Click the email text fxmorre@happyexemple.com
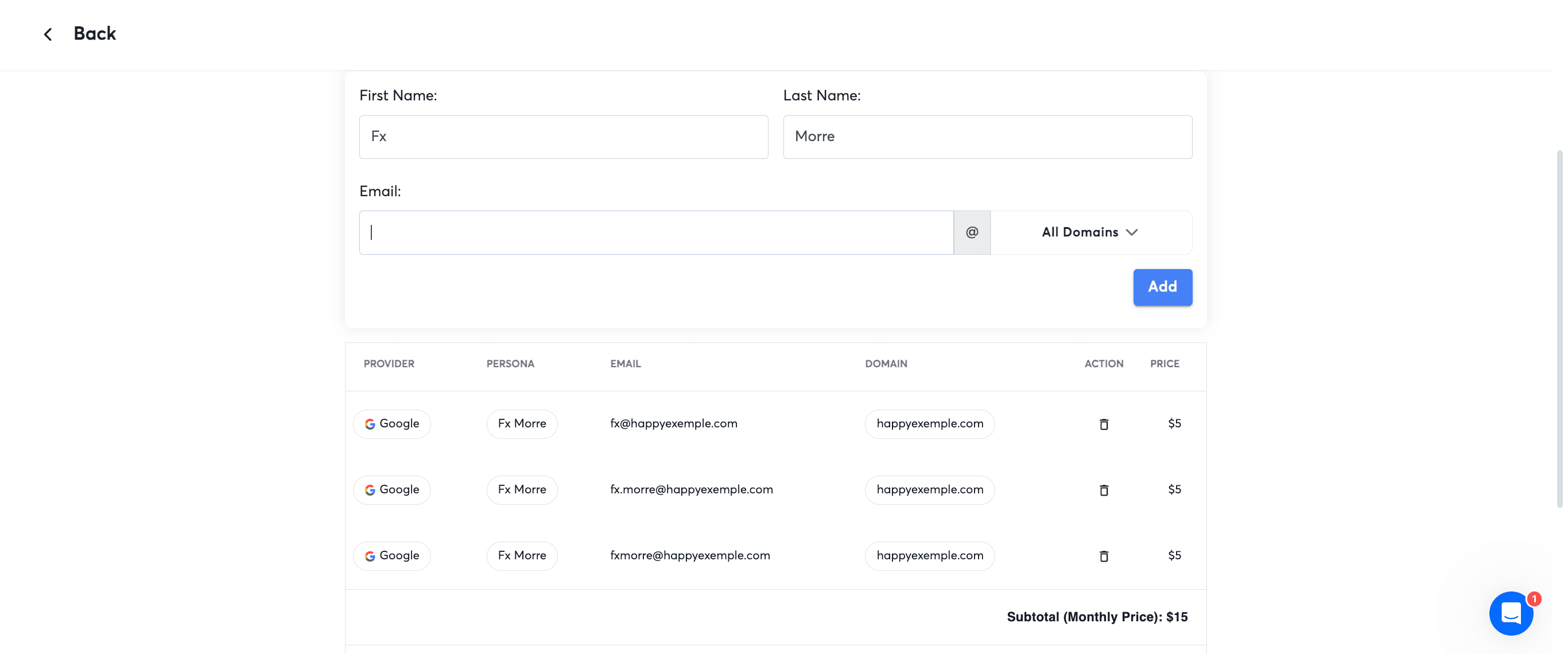The height and width of the screenshot is (654, 1568). (x=690, y=555)
